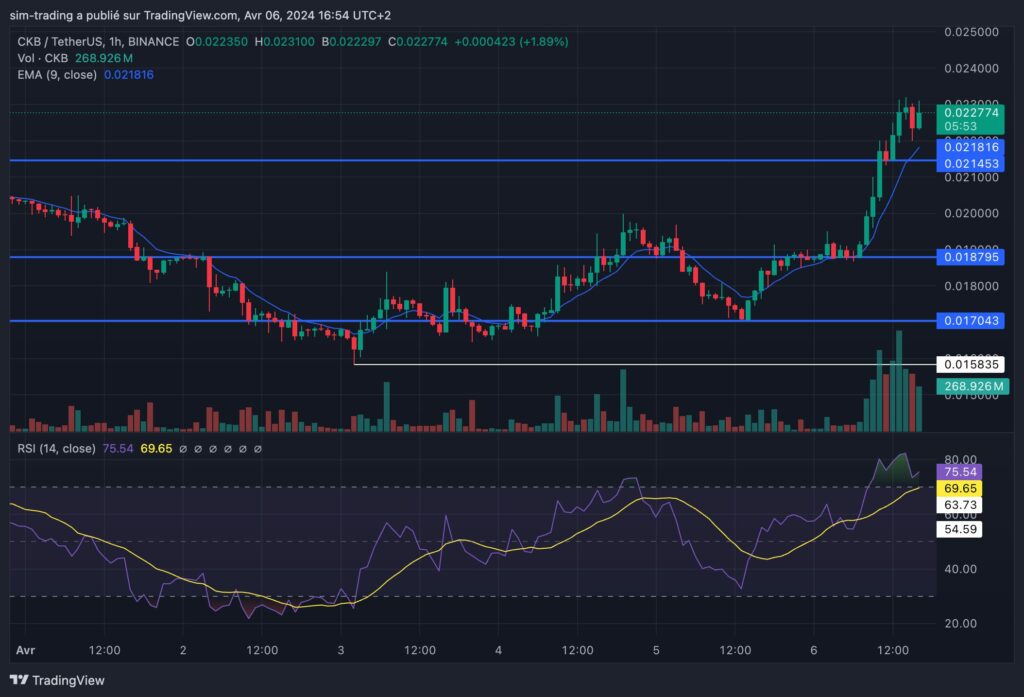Click the purple RSI axis label 75.54

(x=959, y=472)
